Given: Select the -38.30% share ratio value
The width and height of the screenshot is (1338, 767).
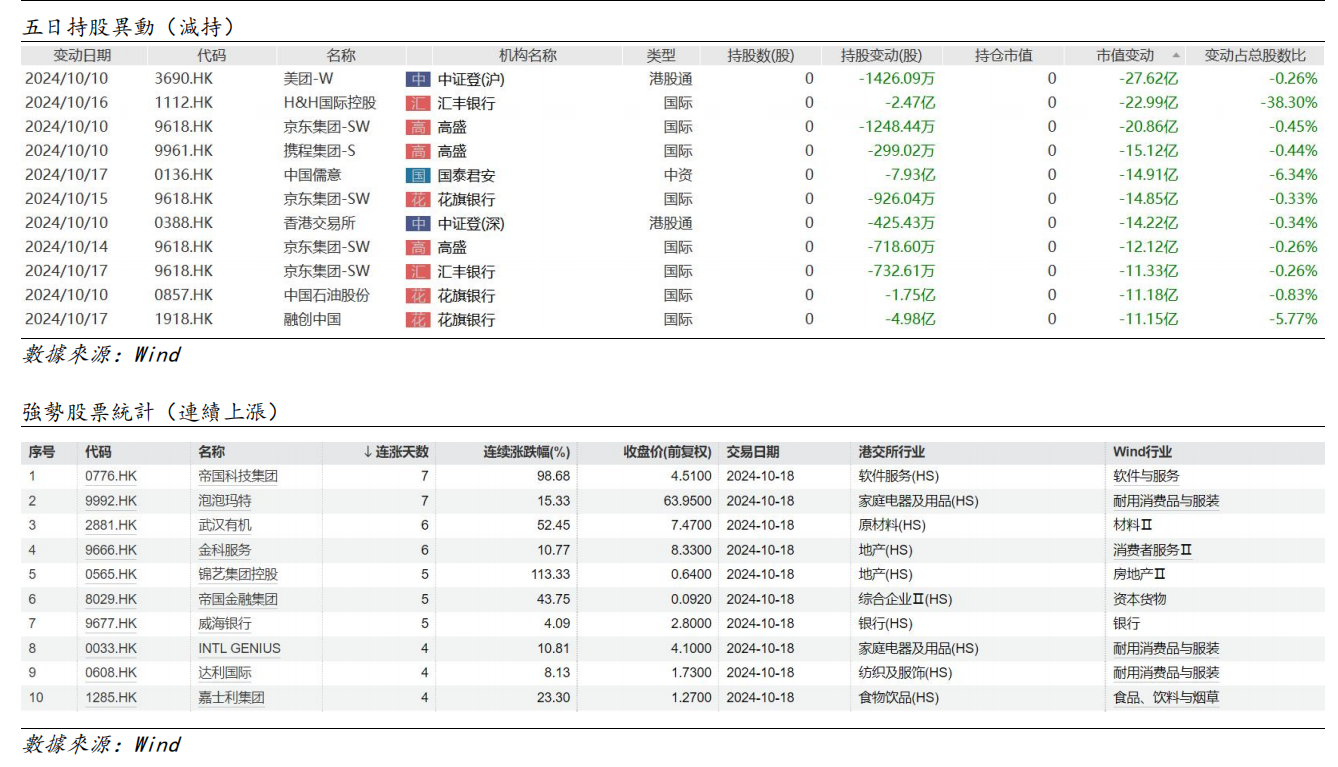Looking at the screenshot, I should click(1288, 103).
